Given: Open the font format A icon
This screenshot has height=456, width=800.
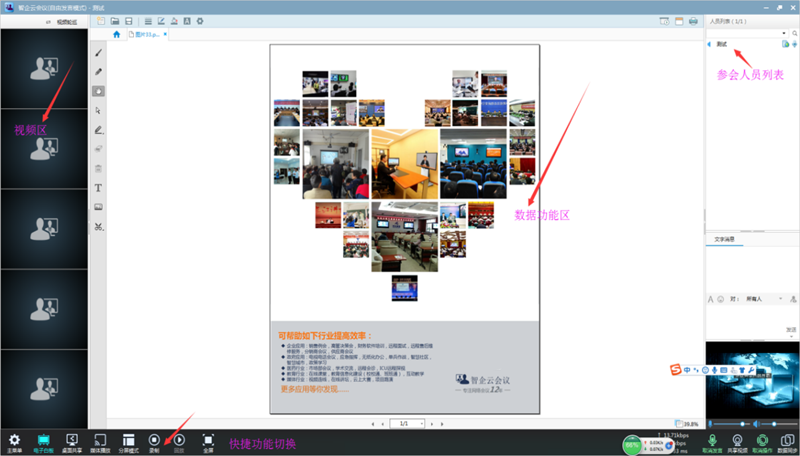Looking at the screenshot, I should 710,299.
